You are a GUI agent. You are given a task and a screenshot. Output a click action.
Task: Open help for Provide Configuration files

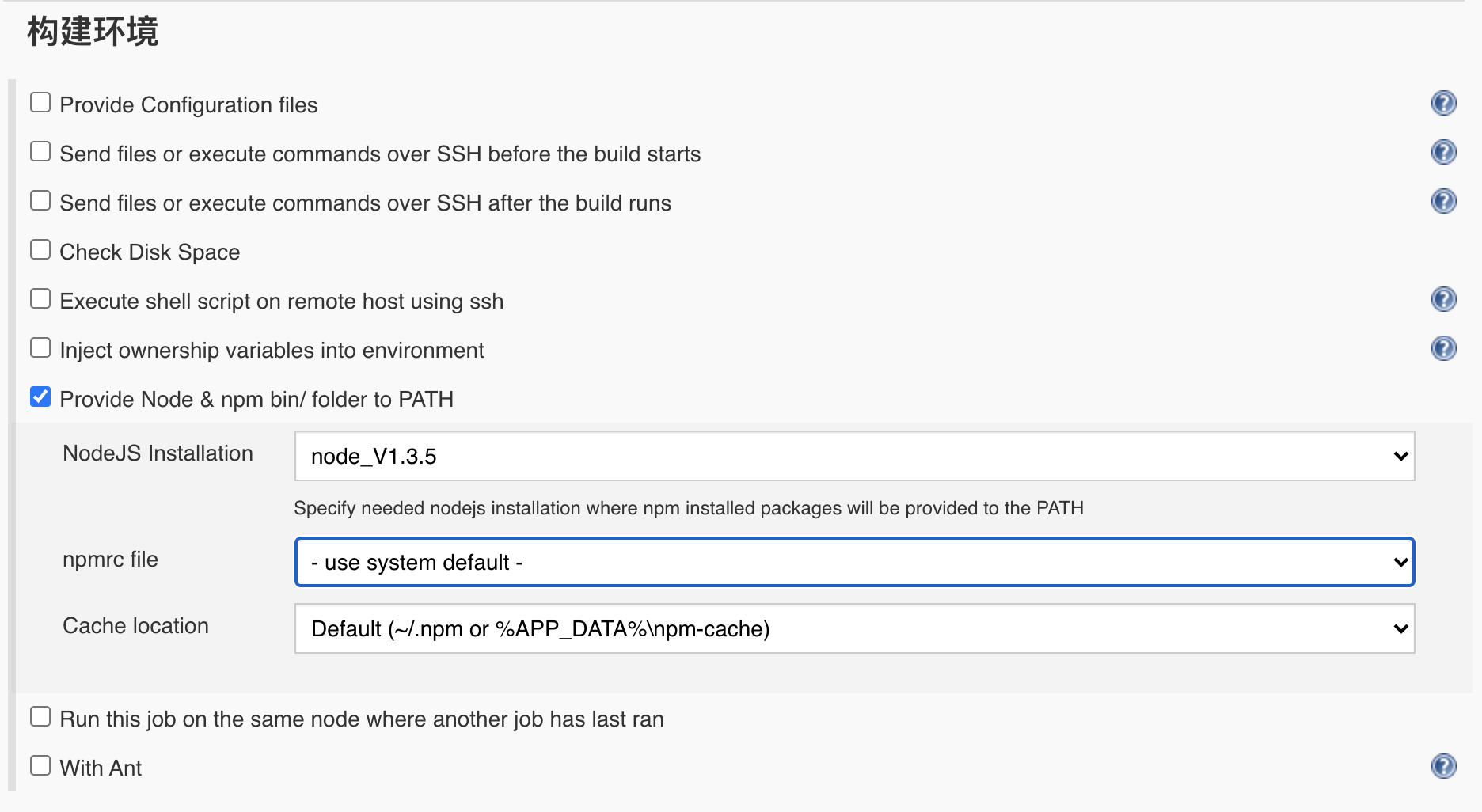coord(1443,103)
